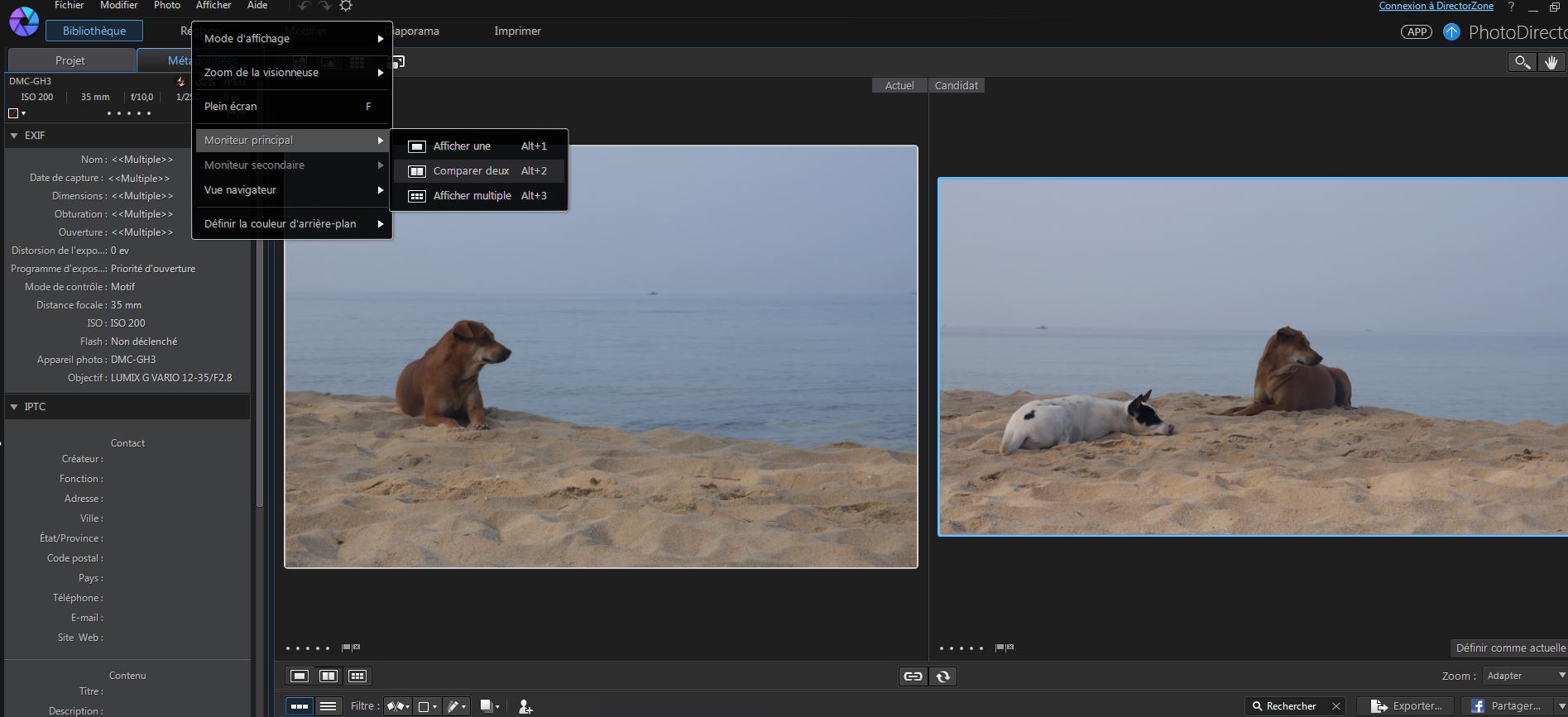Open the Vue navigateur submenu
1568x717 pixels.
click(x=292, y=190)
